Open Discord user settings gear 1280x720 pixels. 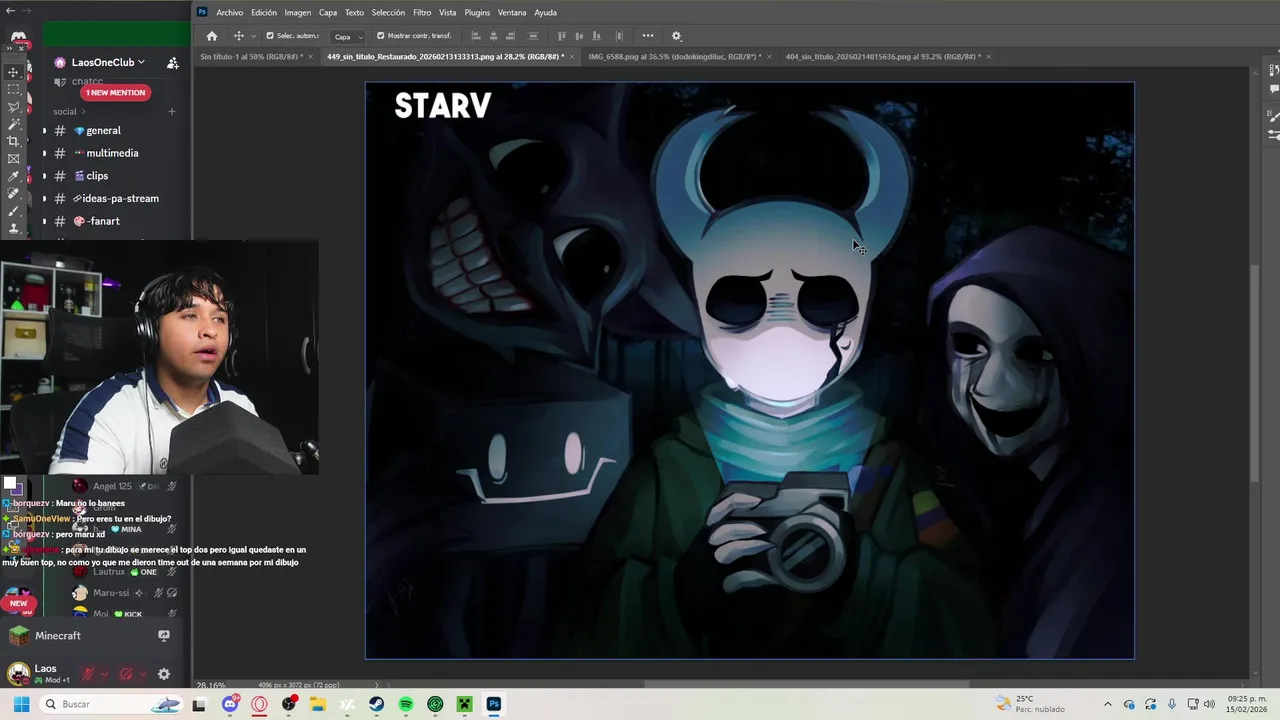click(164, 674)
